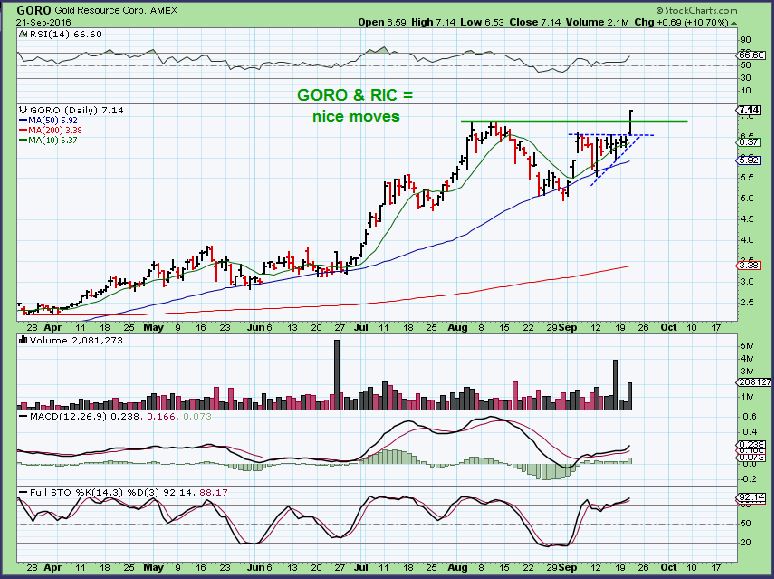Image resolution: width=774 pixels, height=579 pixels.
Task: Click the Volume 2,081,273 panel label
Action: tap(76, 340)
